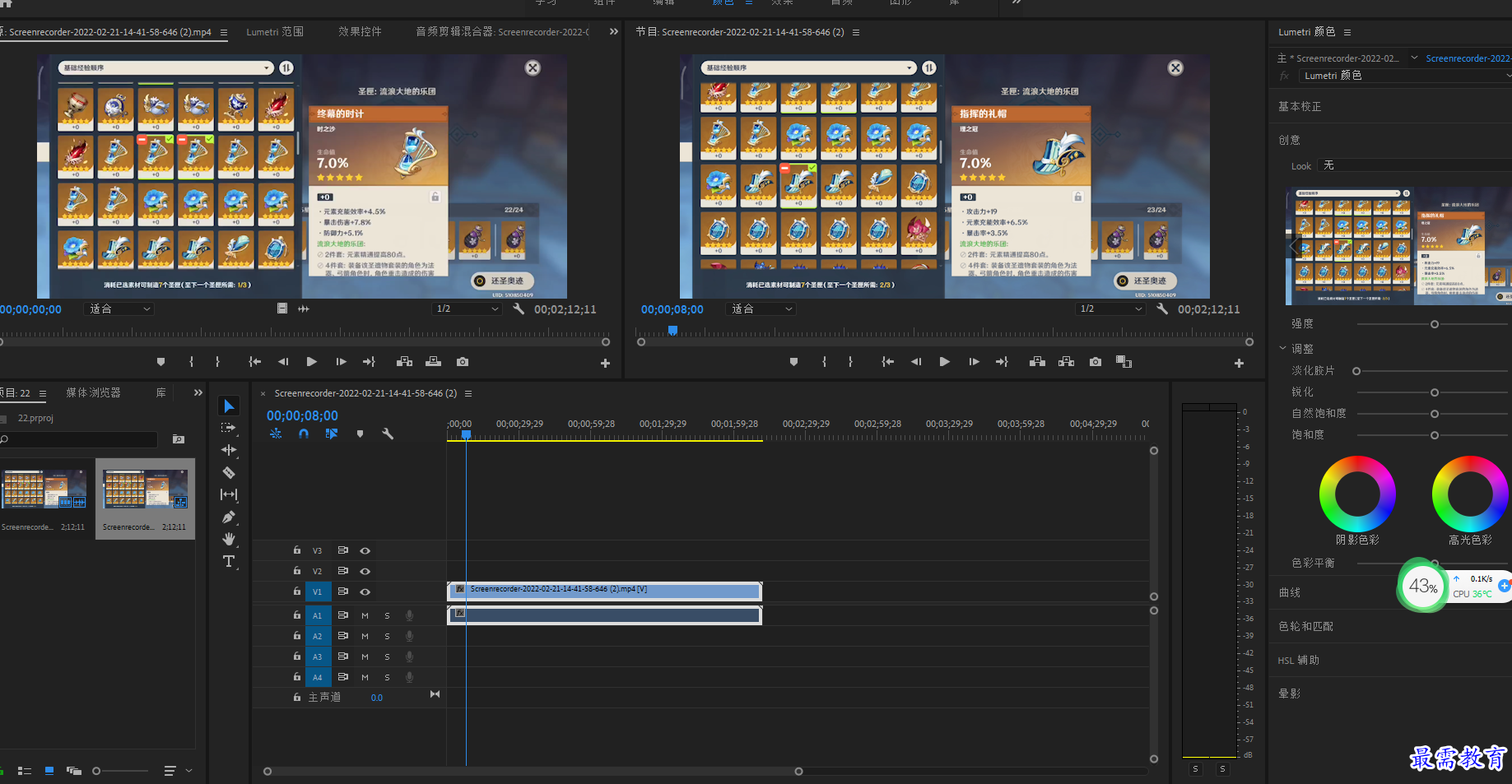Select the Track Select Forward tool
Viewport: 1512px width, 784px height.
click(229, 428)
